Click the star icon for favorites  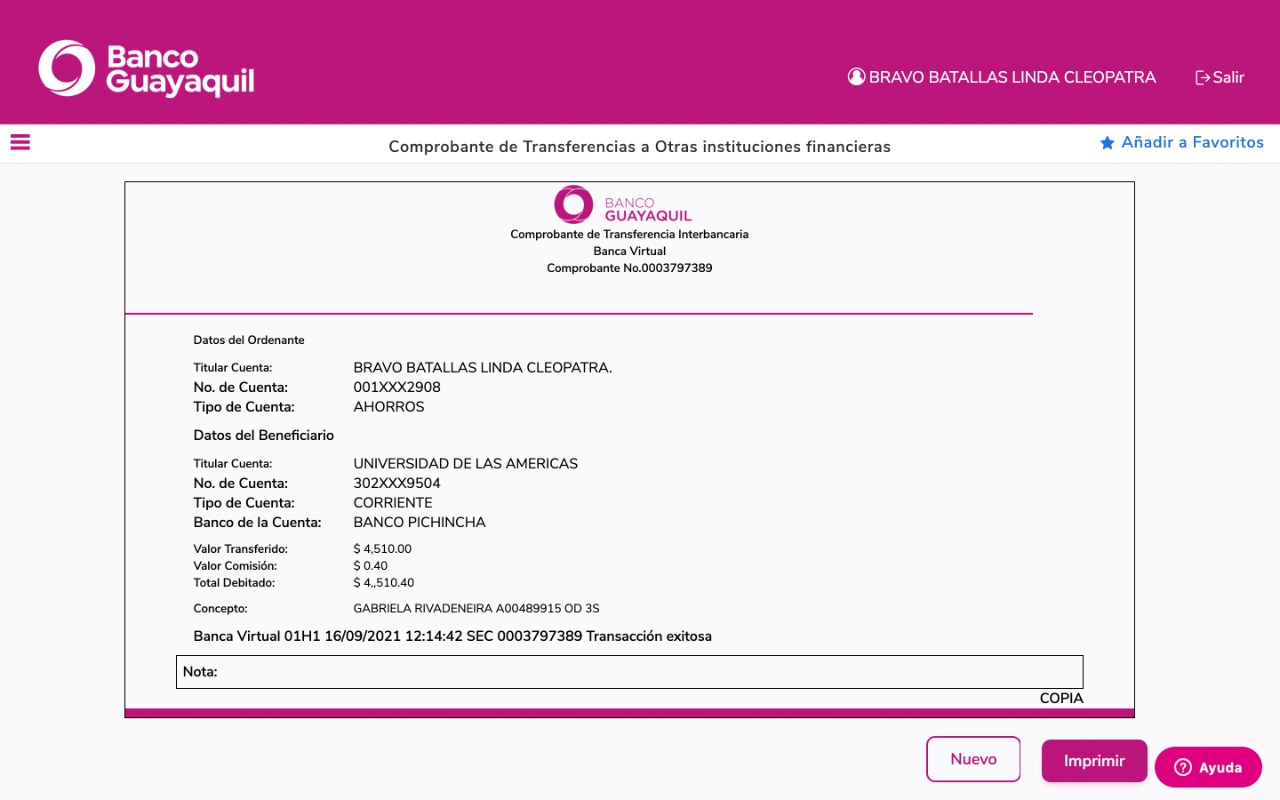[x=1107, y=143]
